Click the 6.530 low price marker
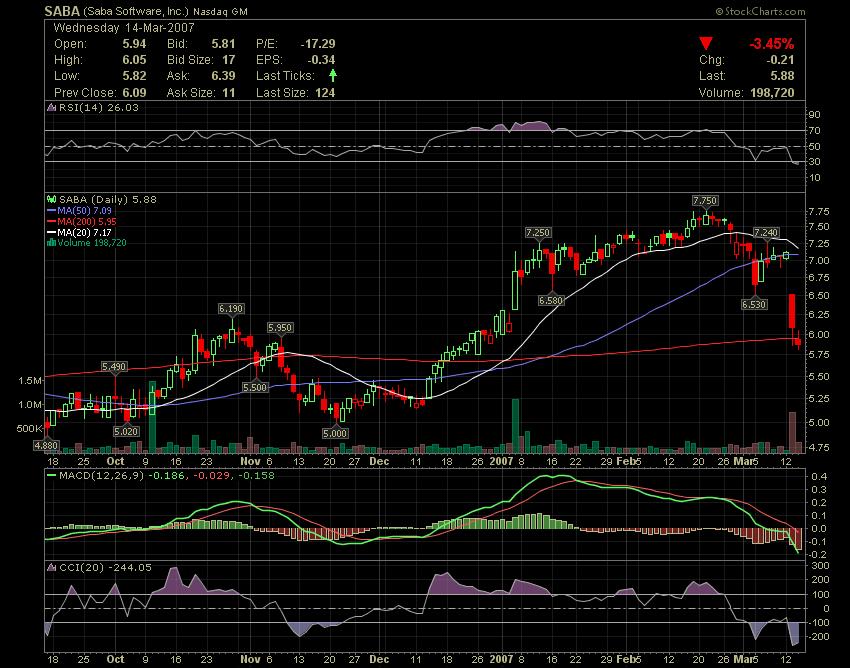 click(754, 304)
